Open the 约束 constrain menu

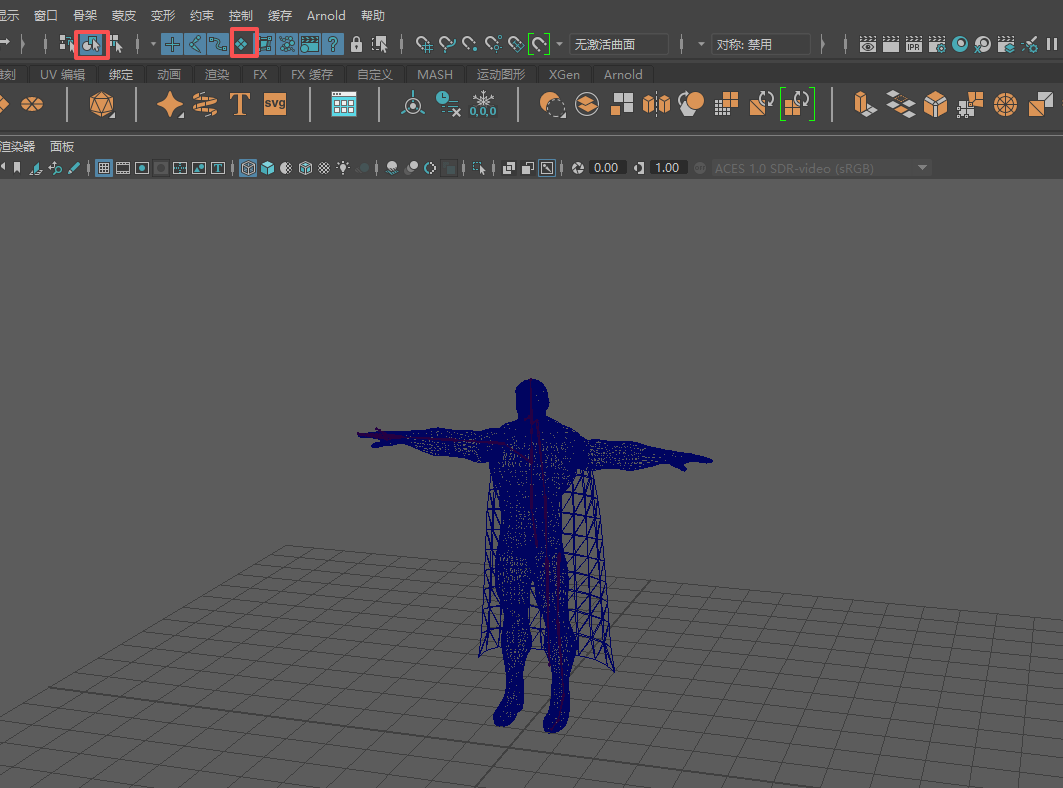[201, 16]
